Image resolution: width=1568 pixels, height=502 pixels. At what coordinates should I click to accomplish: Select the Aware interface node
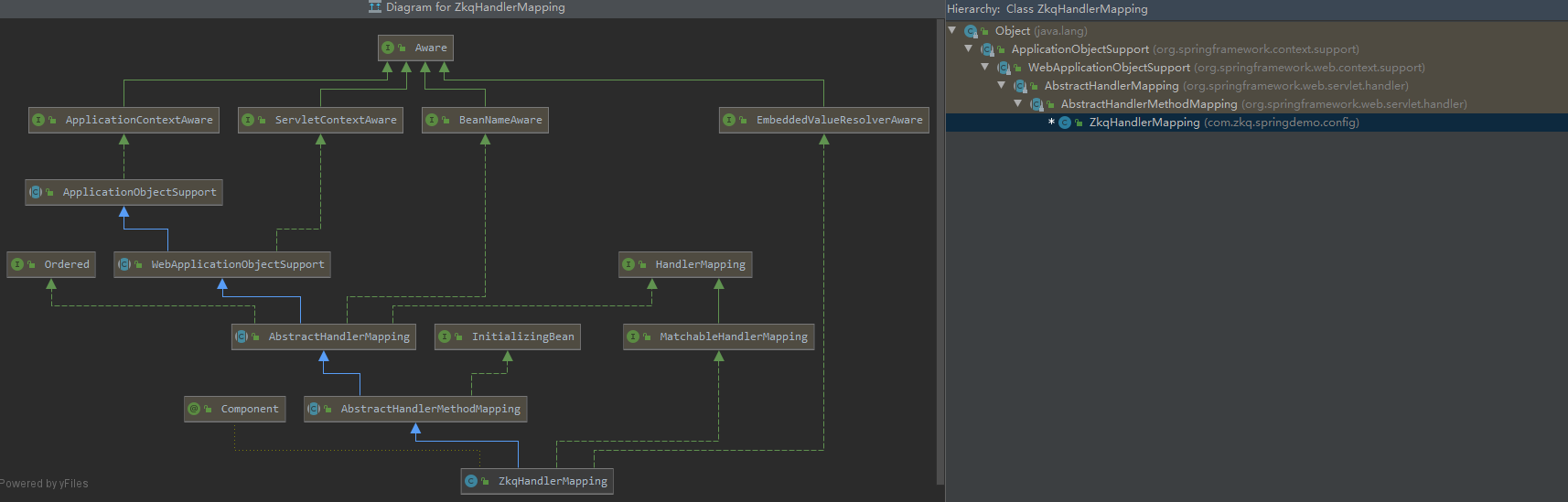point(415,48)
